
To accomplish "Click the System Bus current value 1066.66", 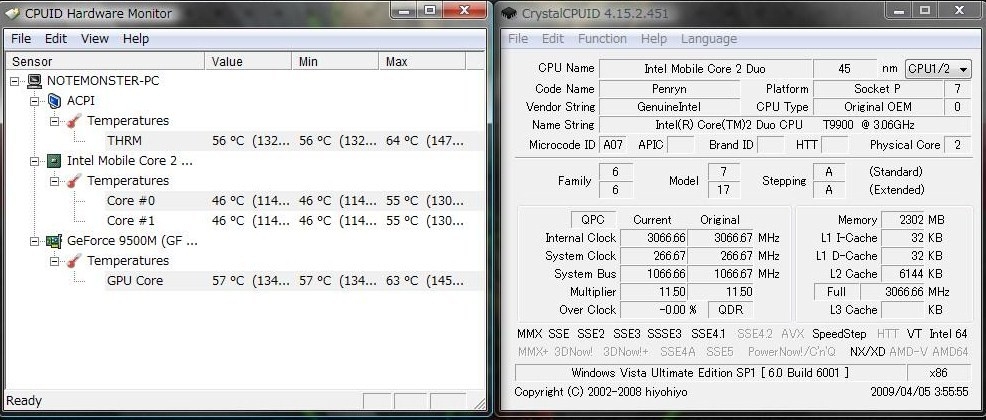I will pyautogui.click(x=653, y=274).
